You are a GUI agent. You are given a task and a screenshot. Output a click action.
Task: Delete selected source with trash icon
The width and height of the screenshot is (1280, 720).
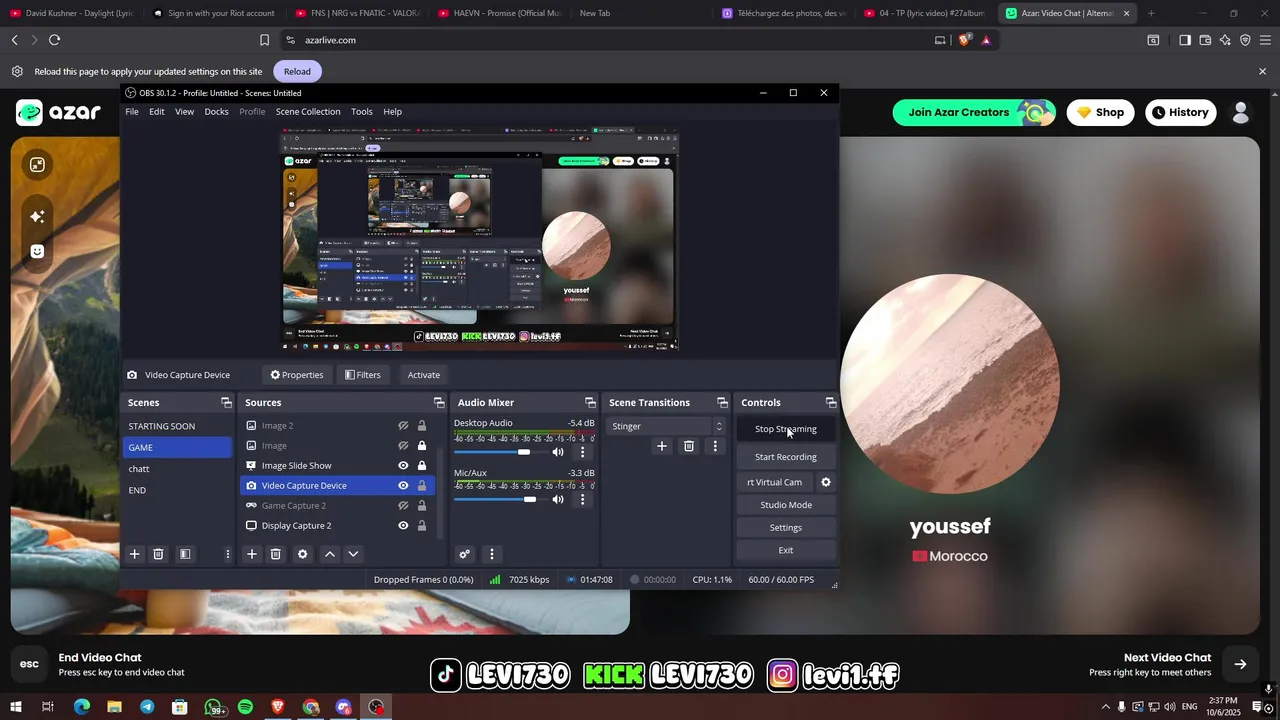tap(276, 554)
